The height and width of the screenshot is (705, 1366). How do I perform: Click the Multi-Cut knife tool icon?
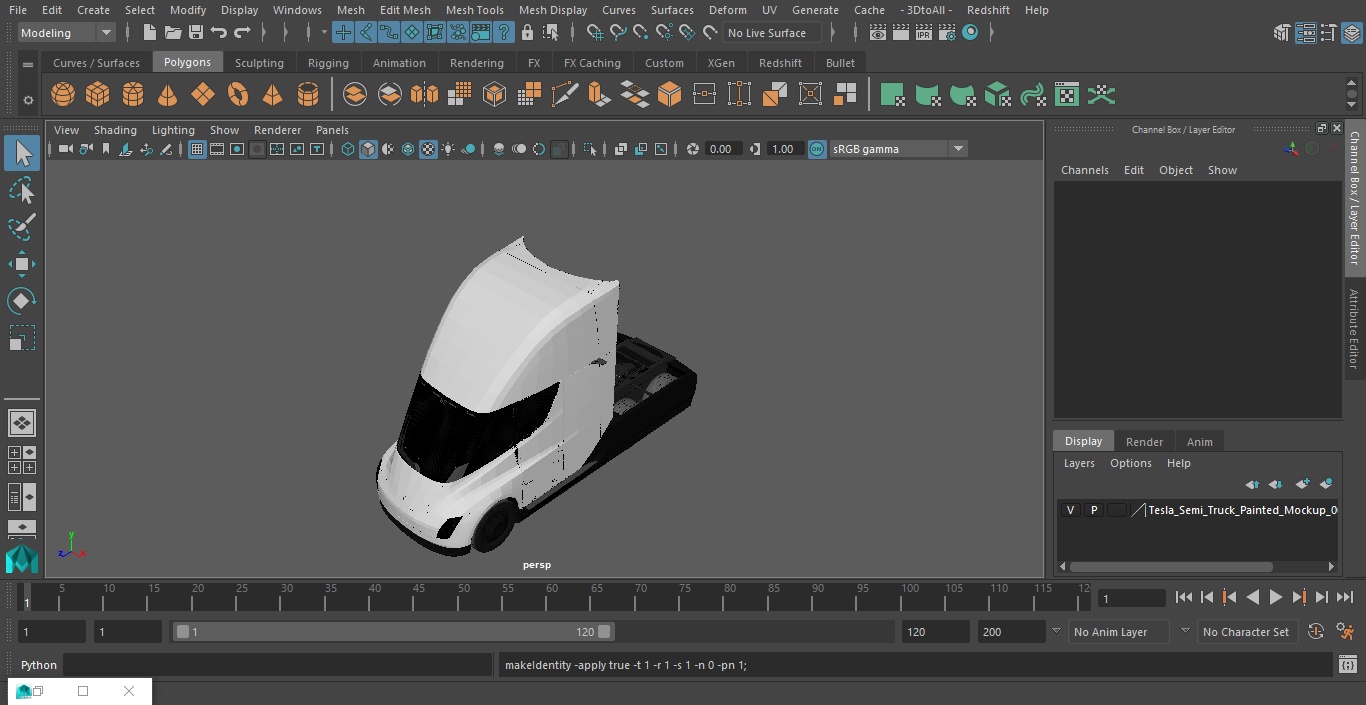[565, 95]
